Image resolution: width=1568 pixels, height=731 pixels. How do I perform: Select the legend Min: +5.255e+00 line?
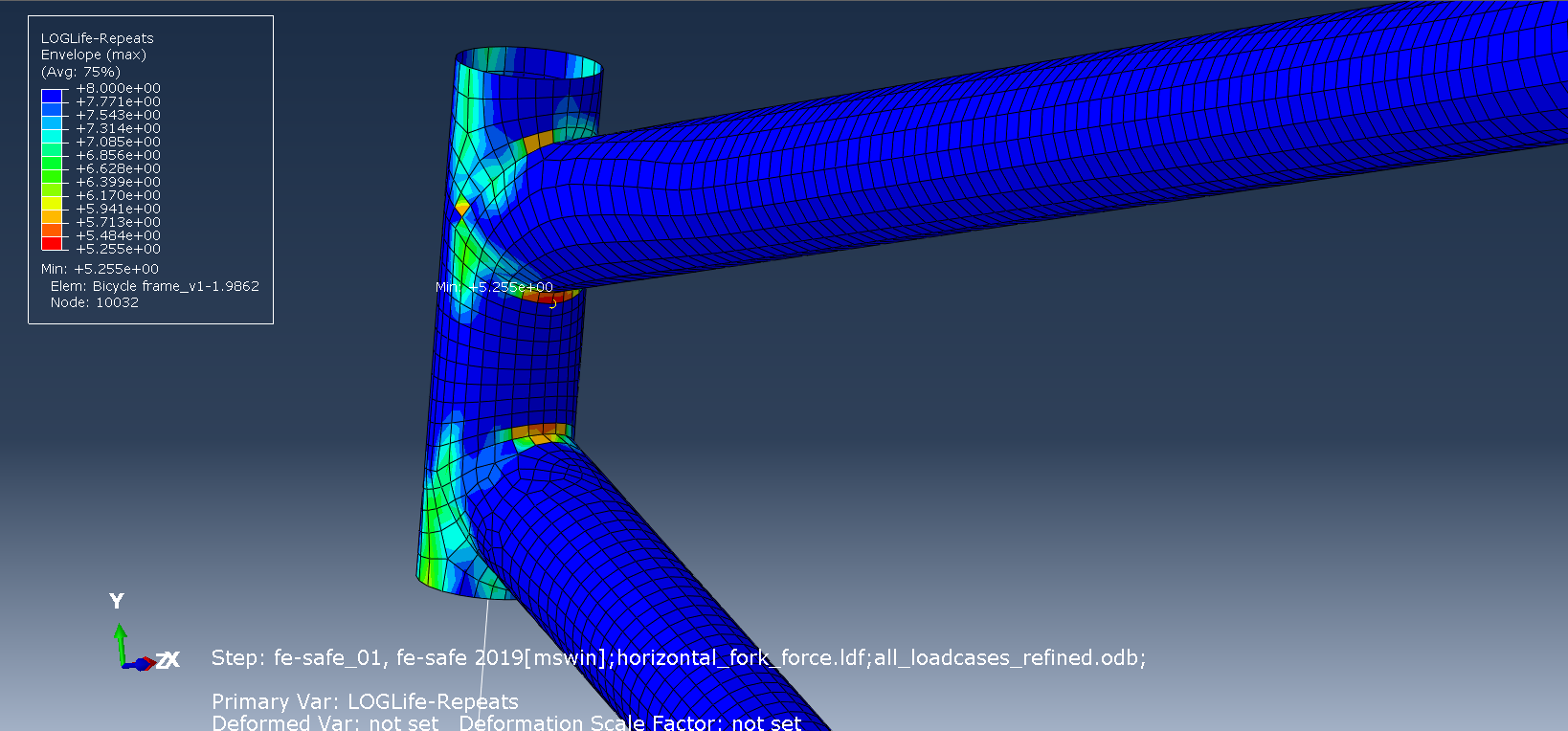pos(100,269)
